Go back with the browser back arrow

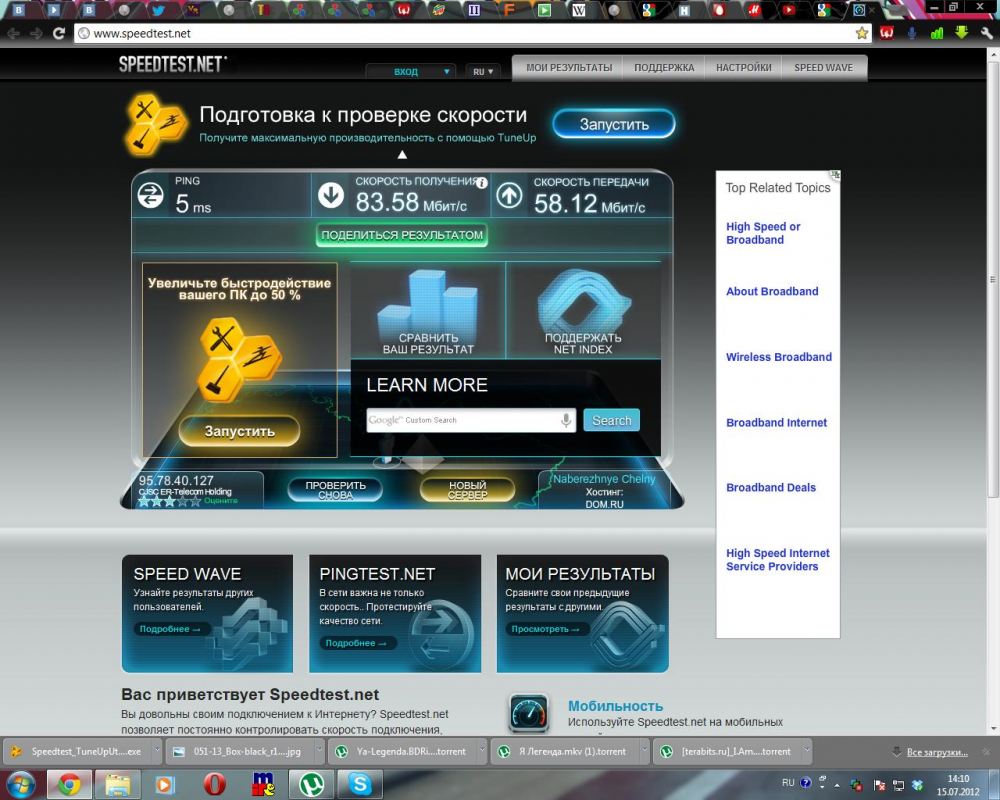coord(13,33)
